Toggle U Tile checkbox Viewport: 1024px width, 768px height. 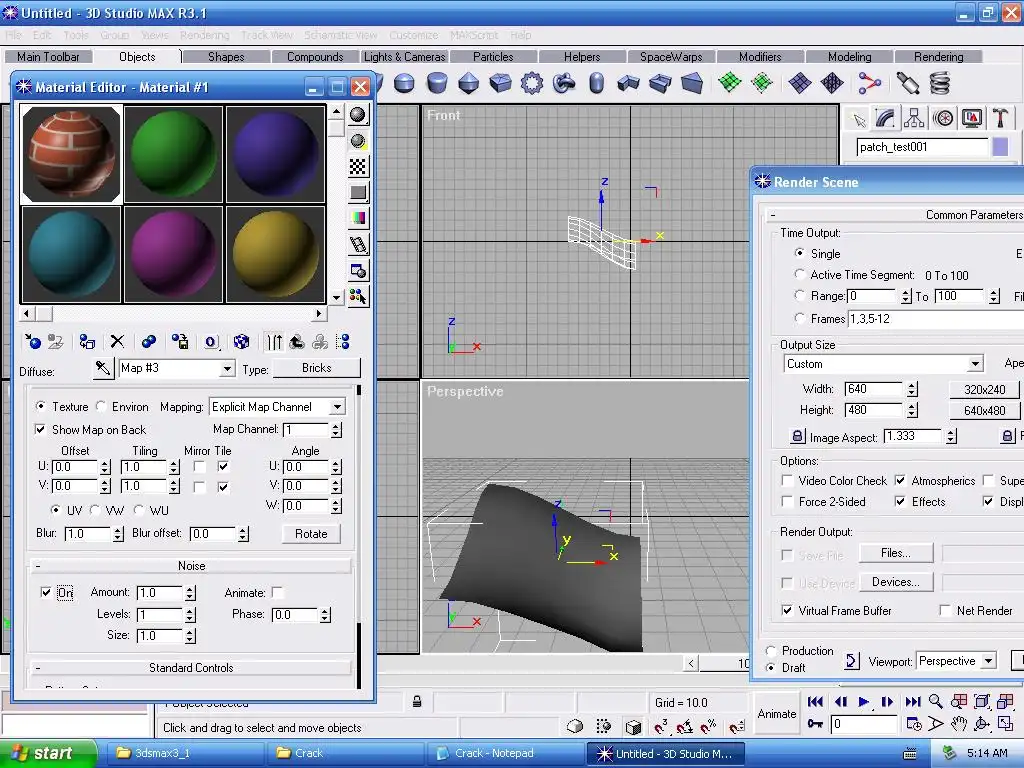[x=223, y=466]
